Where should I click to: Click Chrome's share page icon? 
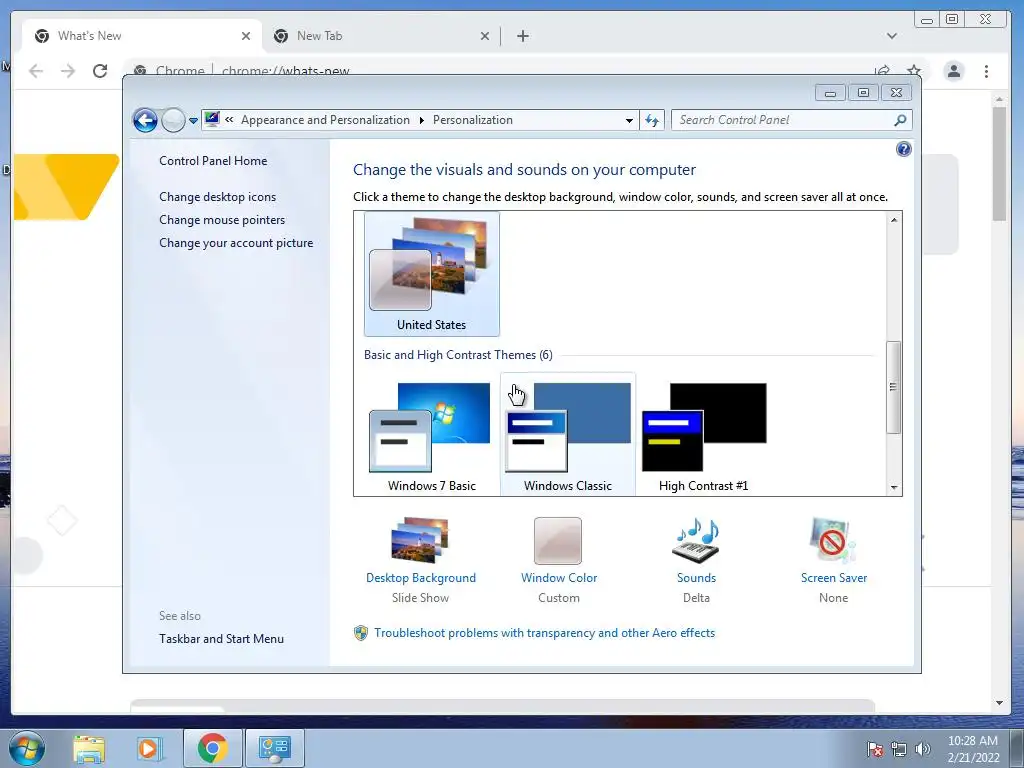[882, 71]
